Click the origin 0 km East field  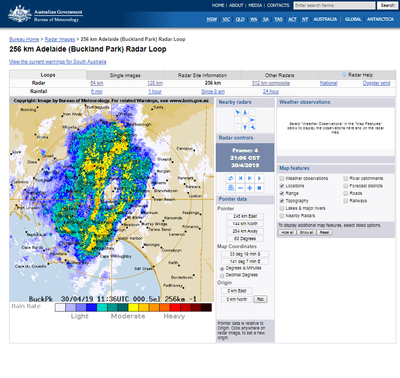(x=237, y=291)
